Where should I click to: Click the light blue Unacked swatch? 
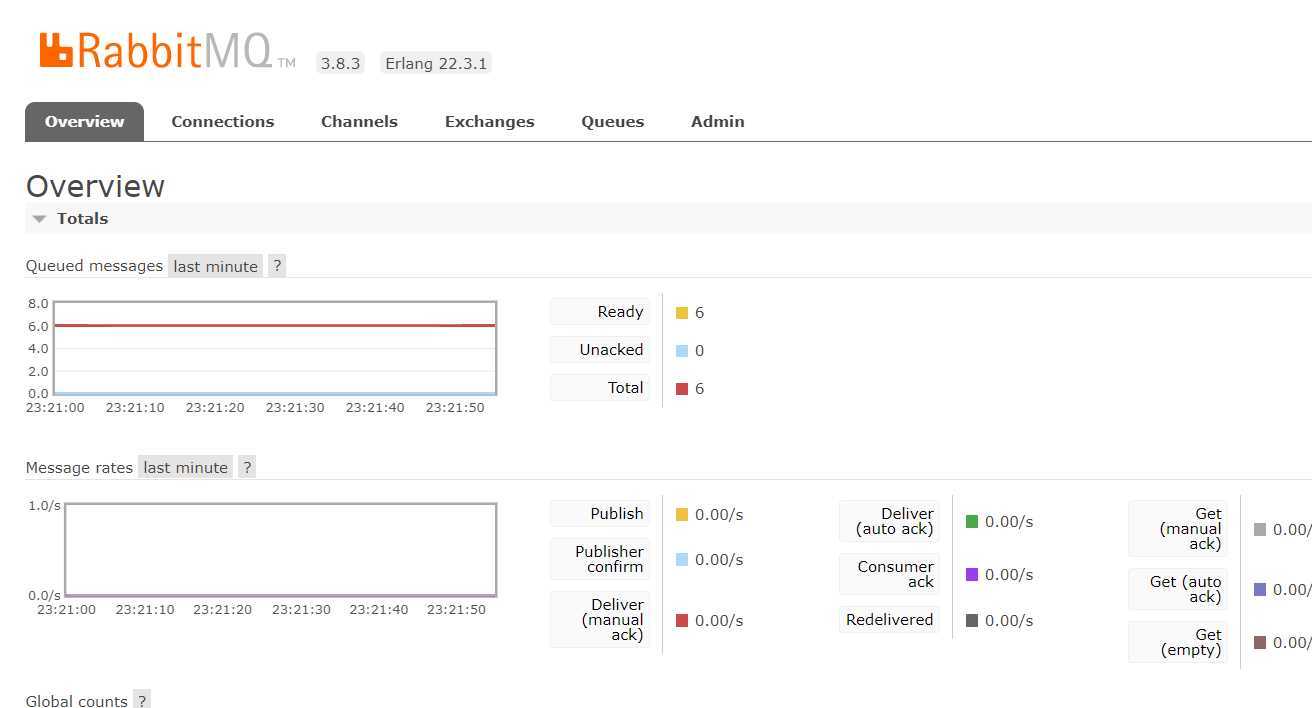682,351
